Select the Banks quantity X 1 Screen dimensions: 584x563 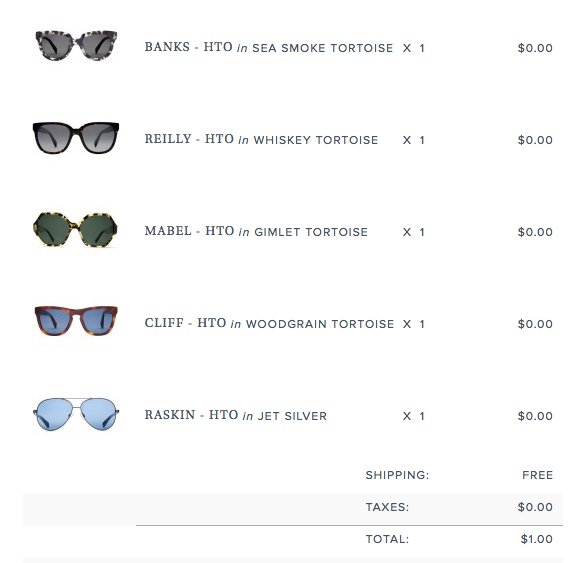pos(413,48)
